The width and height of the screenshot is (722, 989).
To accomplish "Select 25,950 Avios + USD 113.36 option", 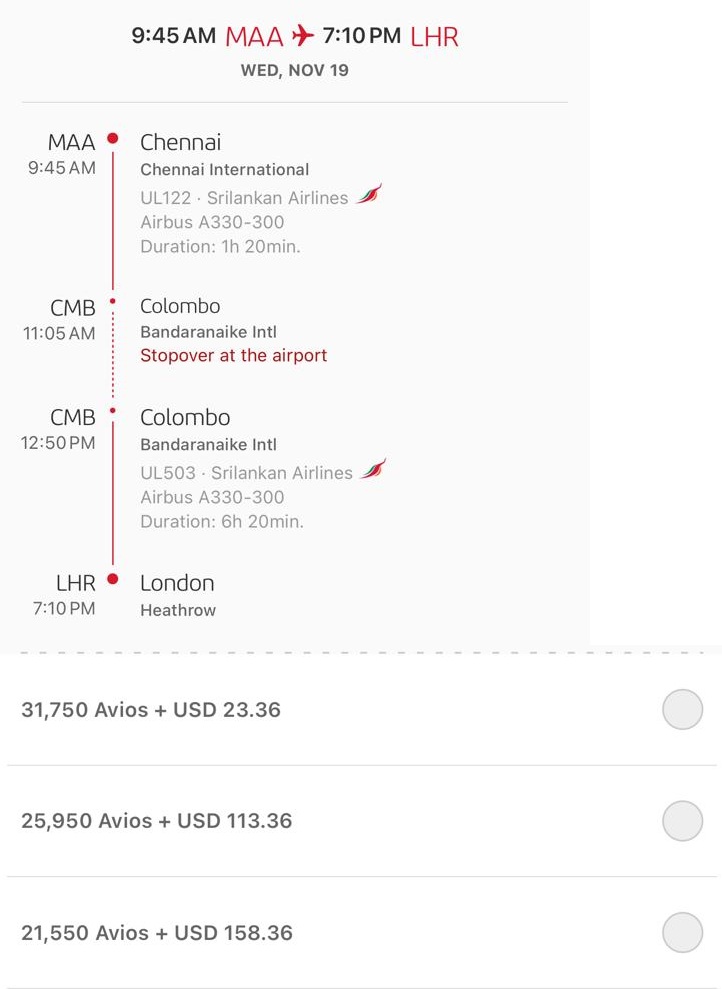I will tap(682, 821).
